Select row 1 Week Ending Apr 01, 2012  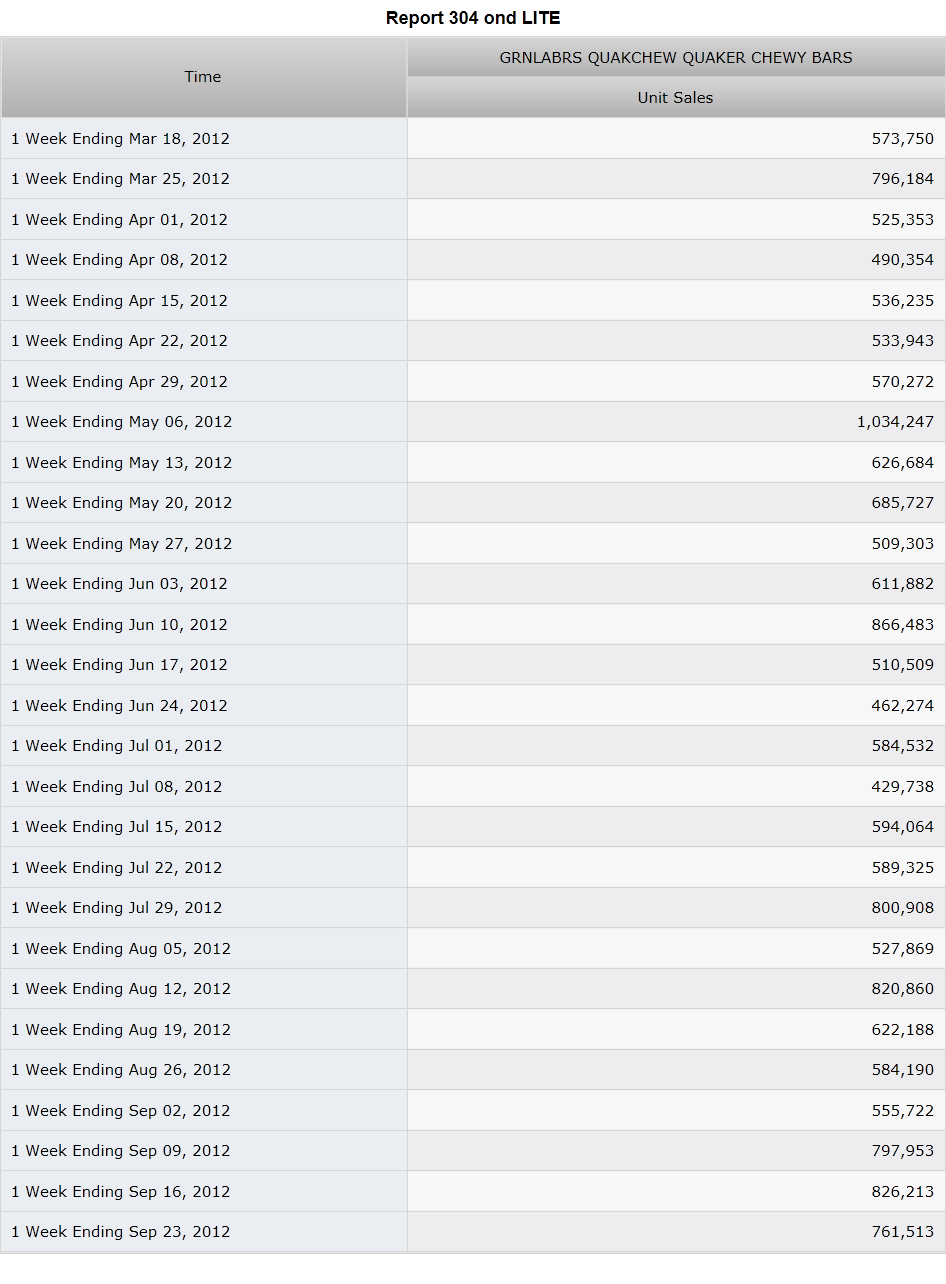(473, 220)
